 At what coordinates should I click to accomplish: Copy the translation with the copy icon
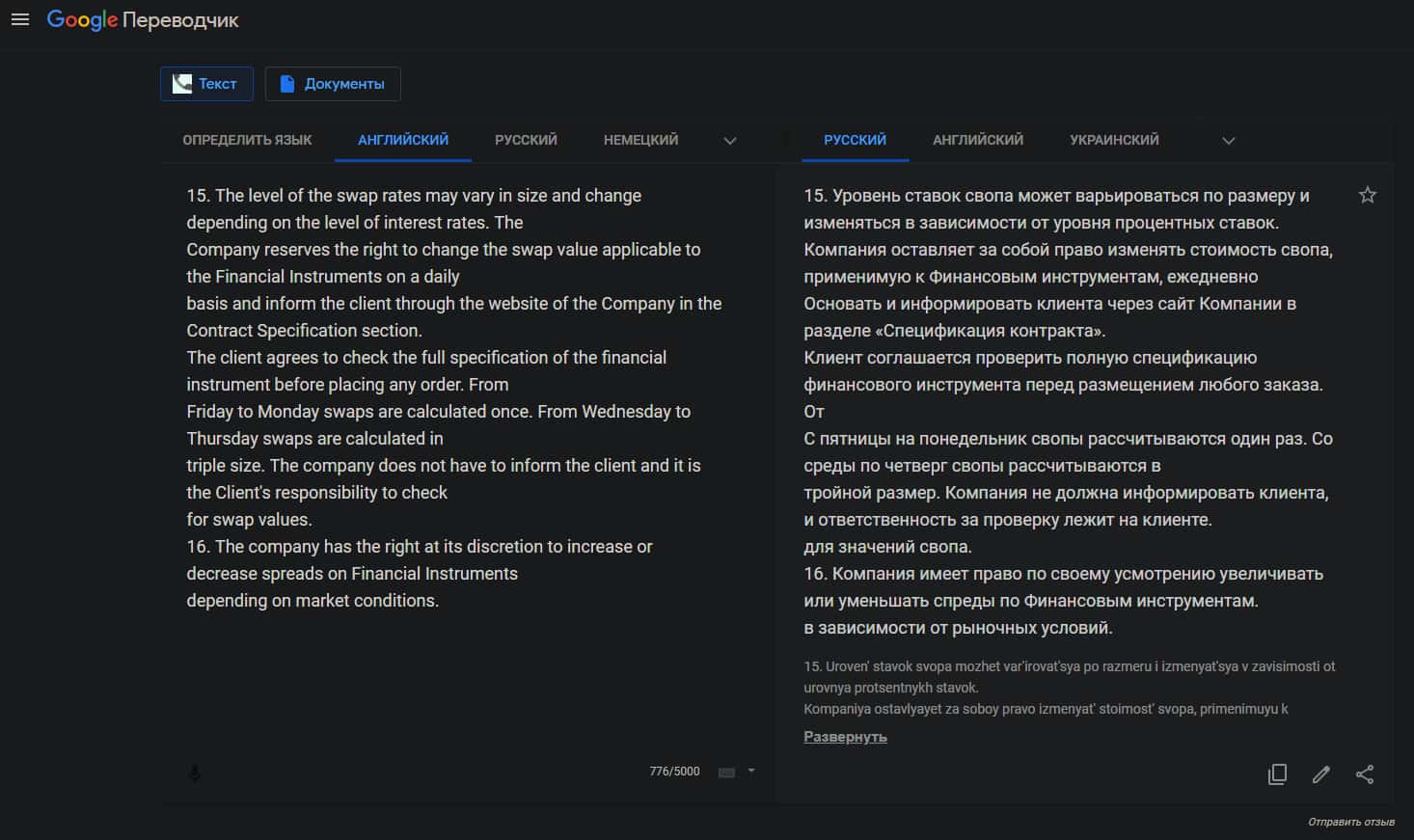pos(1277,774)
